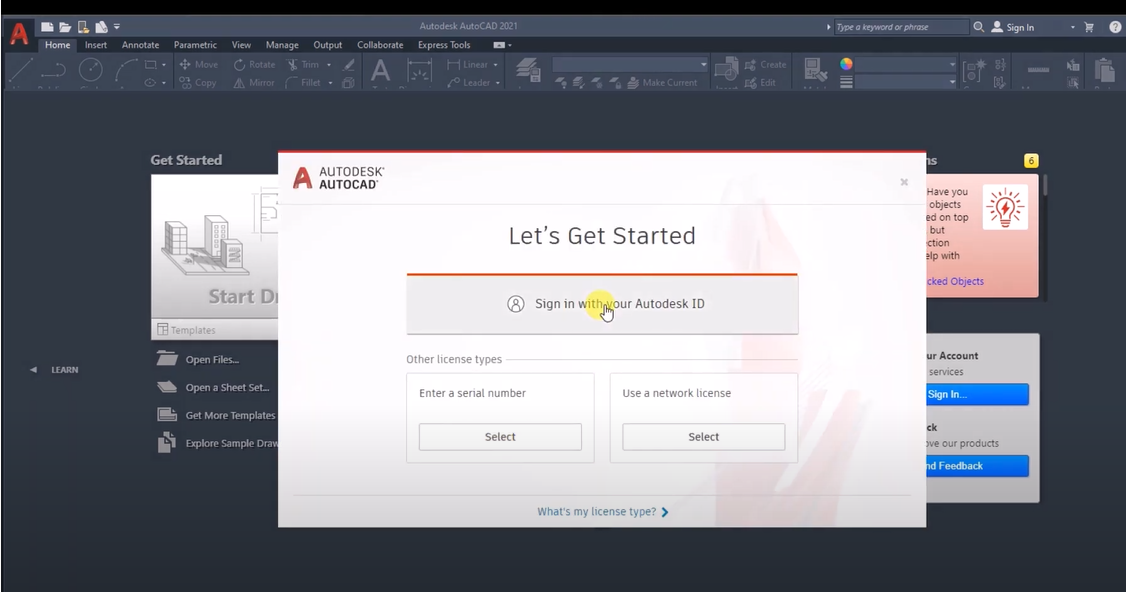Click the Measure tool icon
1126x592 pixels.
[x=1038, y=70]
